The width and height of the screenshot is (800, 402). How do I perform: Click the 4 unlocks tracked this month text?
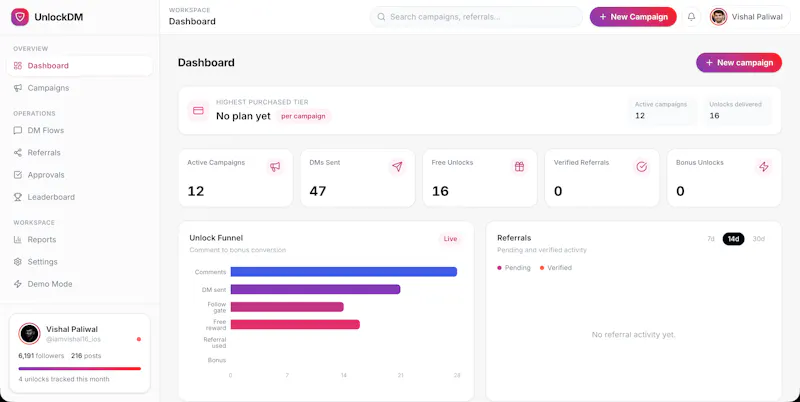[x=64, y=379]
